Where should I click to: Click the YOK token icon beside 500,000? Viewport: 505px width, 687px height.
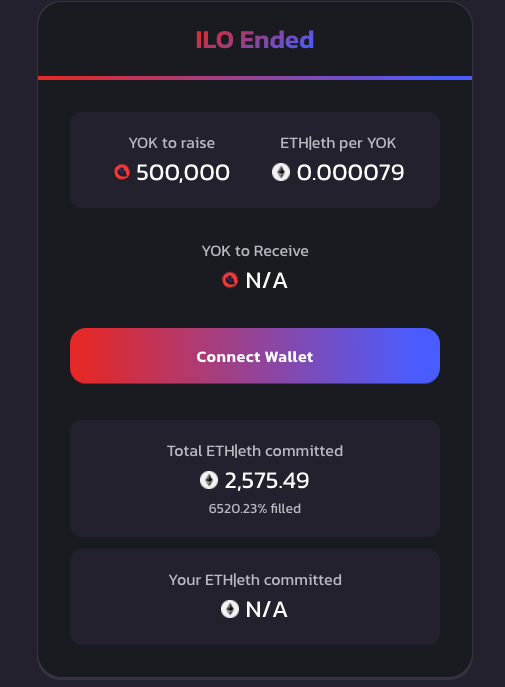[x=122, y=172]
